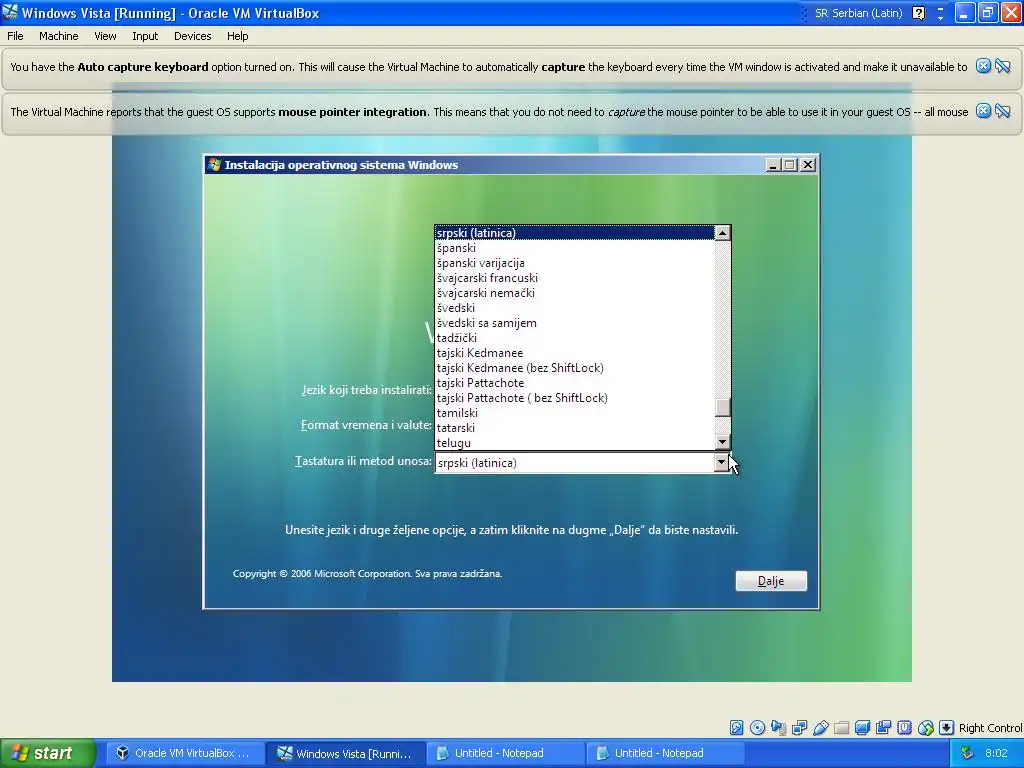Click the shared folders icon in status bar
The image size is (1024, 768).
[x=842, y=728]
